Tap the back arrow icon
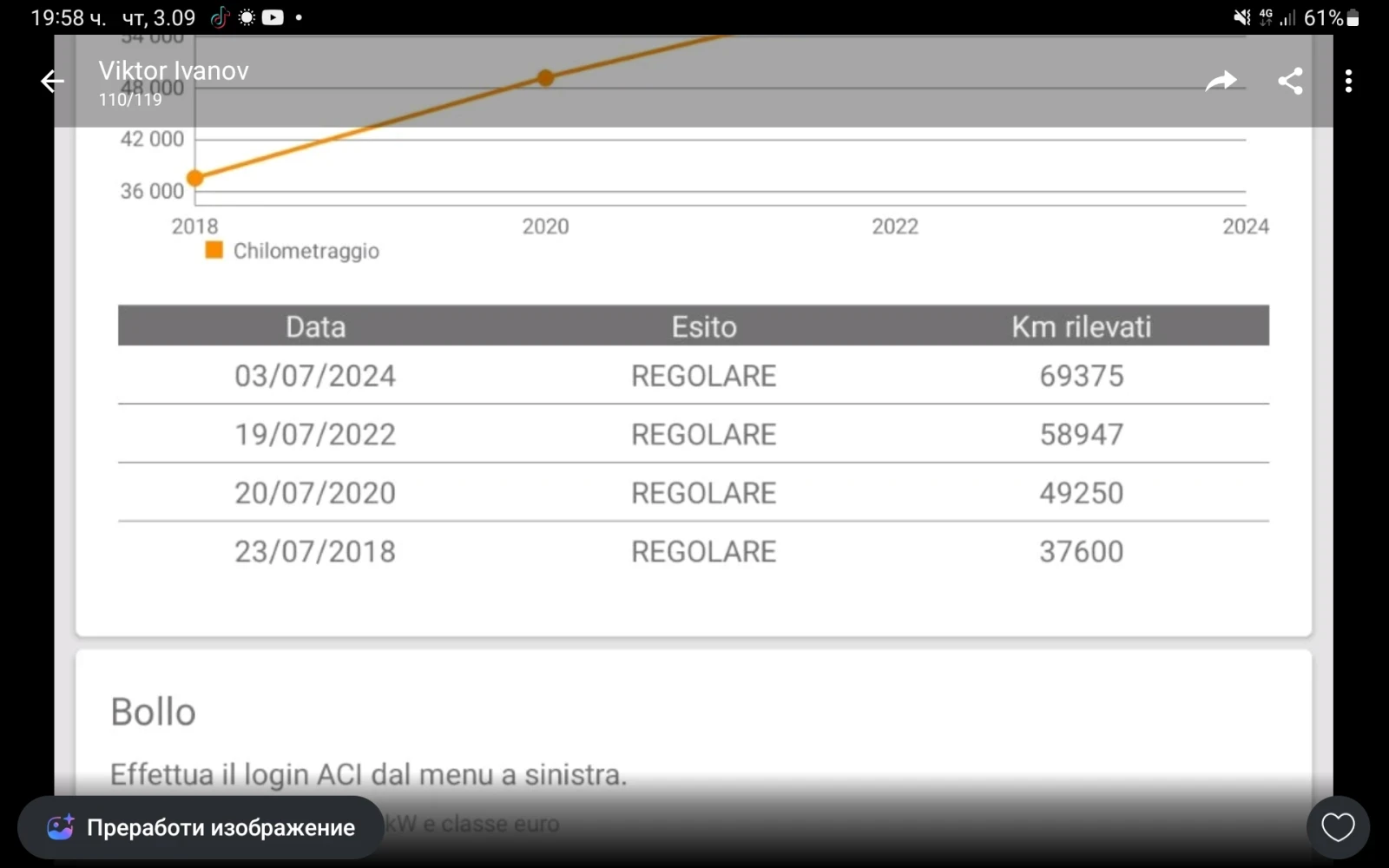Screen dimensions: 1389x868 [x=52, y=82]
